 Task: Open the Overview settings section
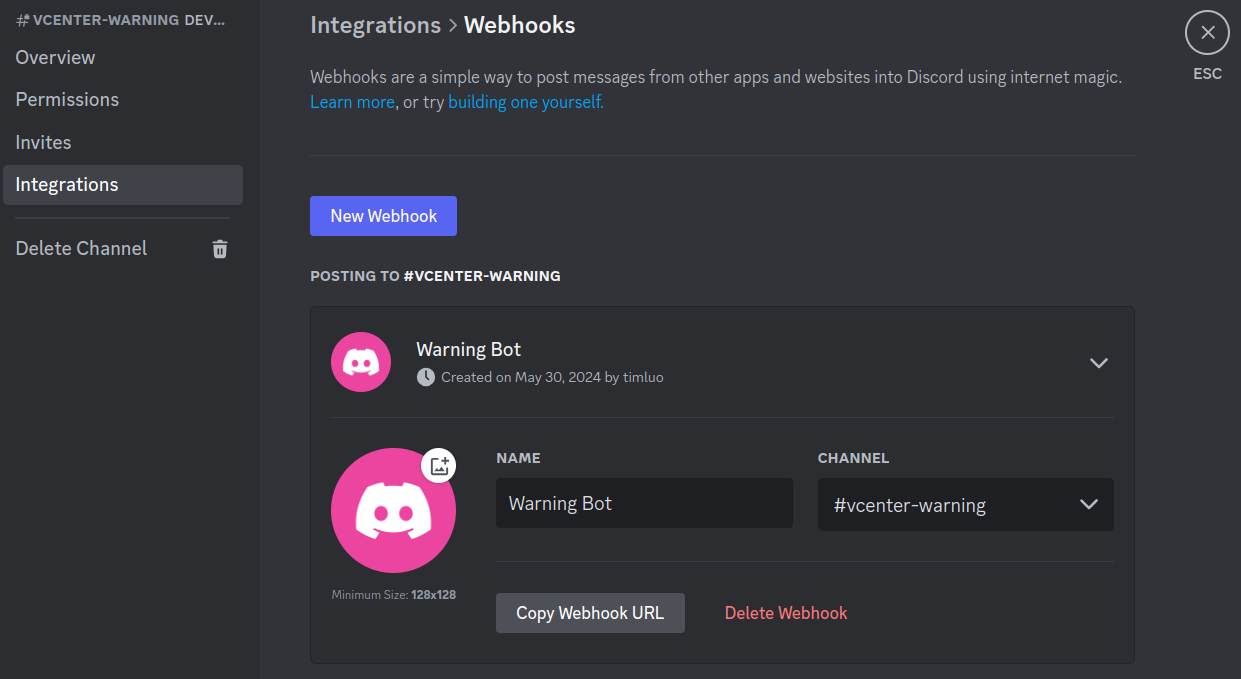pyautogui.click(x=55, y=57)
